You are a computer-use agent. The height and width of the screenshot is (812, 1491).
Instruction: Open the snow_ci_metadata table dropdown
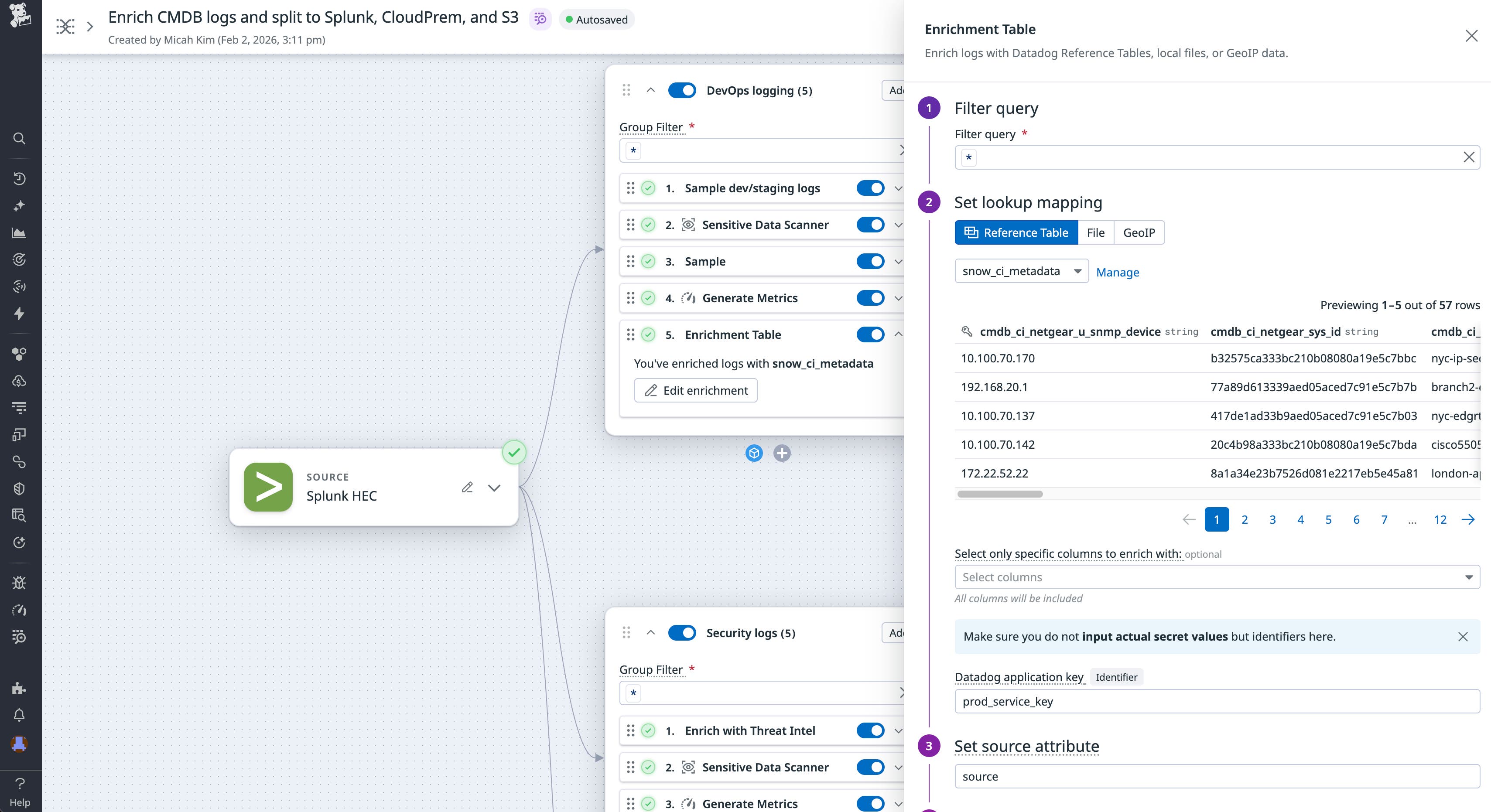click(x=1021, y=271)
